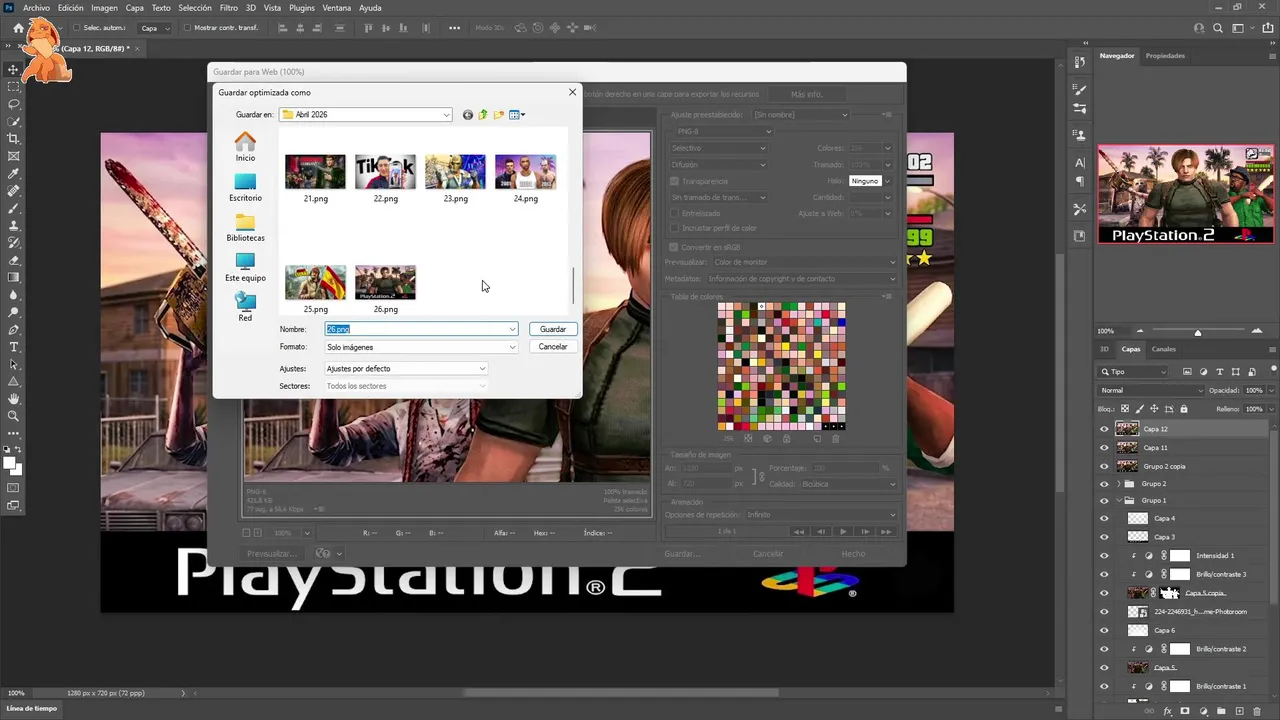Open Escritorio location in save dialog sidebar
The image size is (1280, 720).
coord(245,188)
